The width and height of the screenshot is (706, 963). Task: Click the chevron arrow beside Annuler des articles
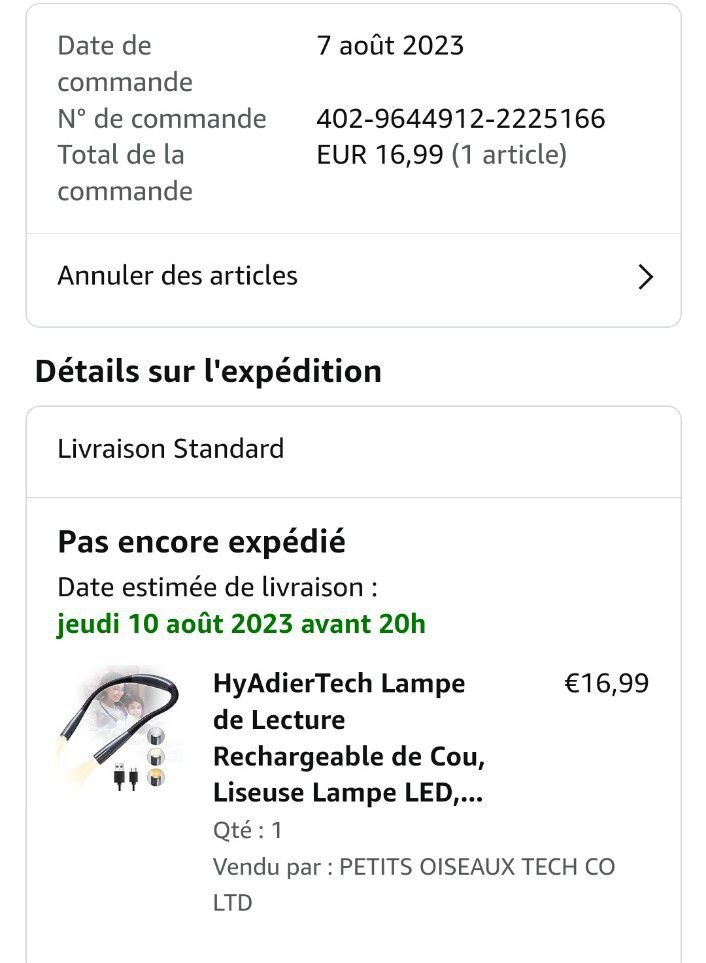click(645, 277)
